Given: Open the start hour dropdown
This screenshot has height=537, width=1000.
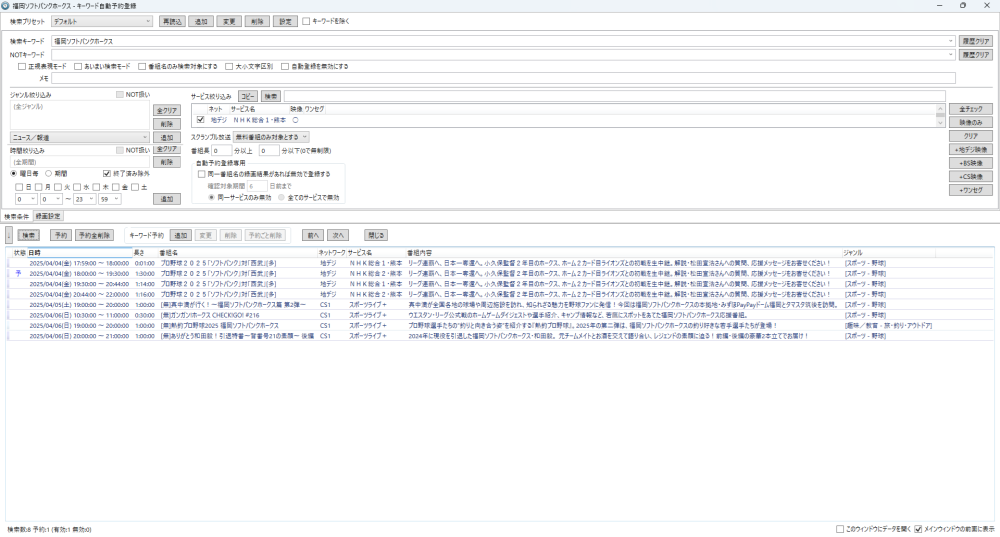Looking at the screenshot, I should click(x=26, y=199).
